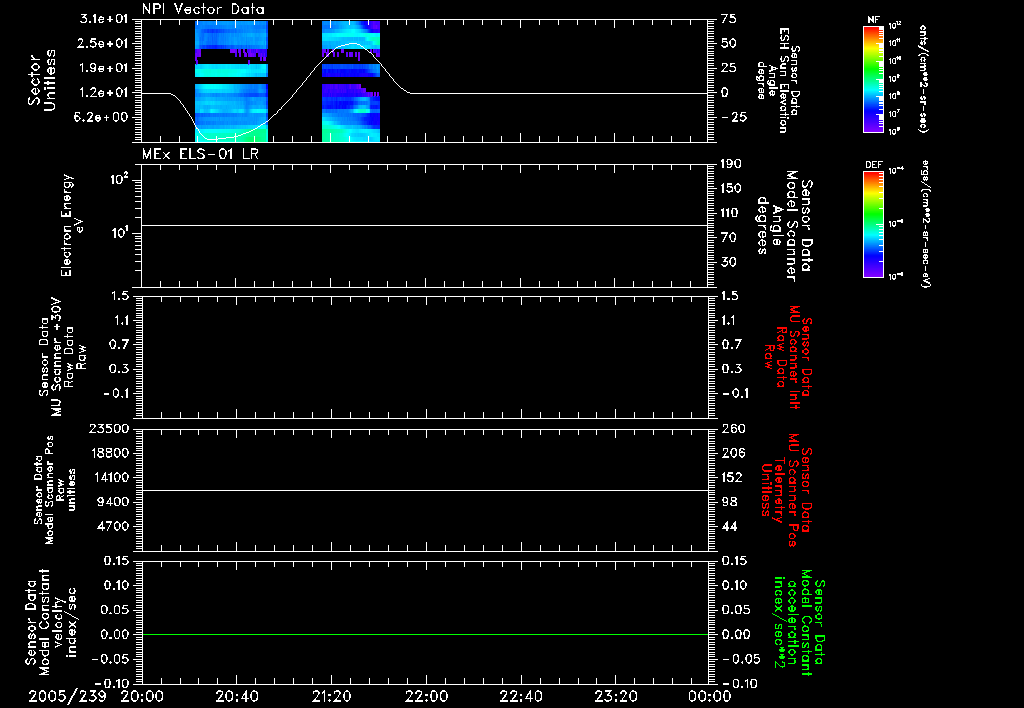Click the 22:00 time axis label
The width and height of the screenshot is (1024, 708).
coord(426,697)
